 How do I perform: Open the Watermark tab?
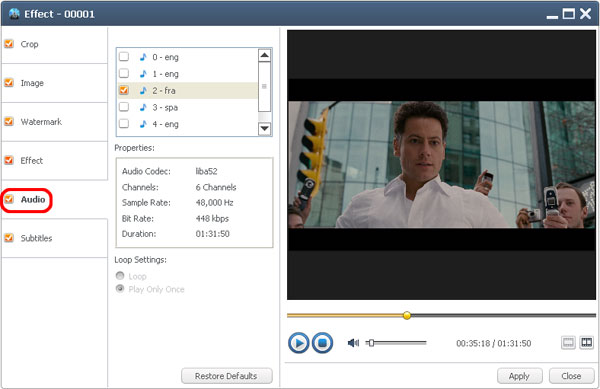[x=55, y=122]
